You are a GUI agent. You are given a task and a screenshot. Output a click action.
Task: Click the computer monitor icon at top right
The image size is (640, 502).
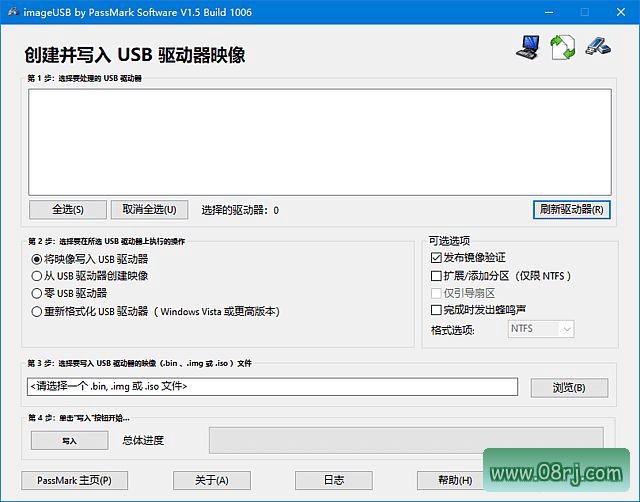coord(528,47)
